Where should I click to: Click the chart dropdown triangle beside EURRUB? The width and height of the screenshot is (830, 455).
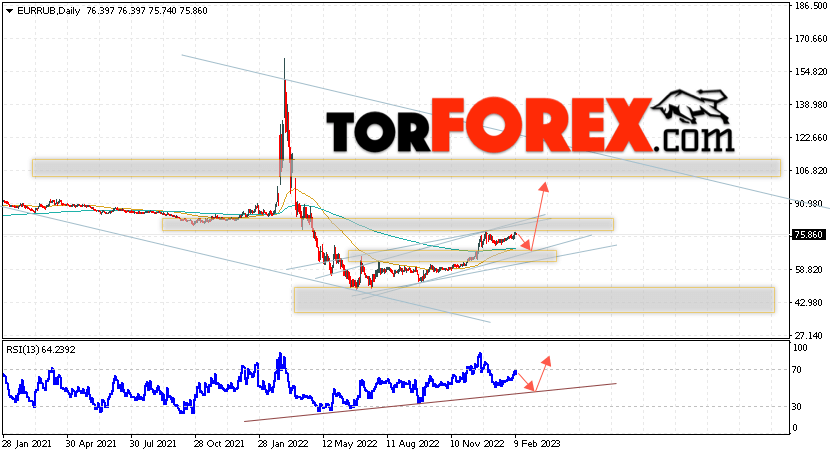(10, 11)
